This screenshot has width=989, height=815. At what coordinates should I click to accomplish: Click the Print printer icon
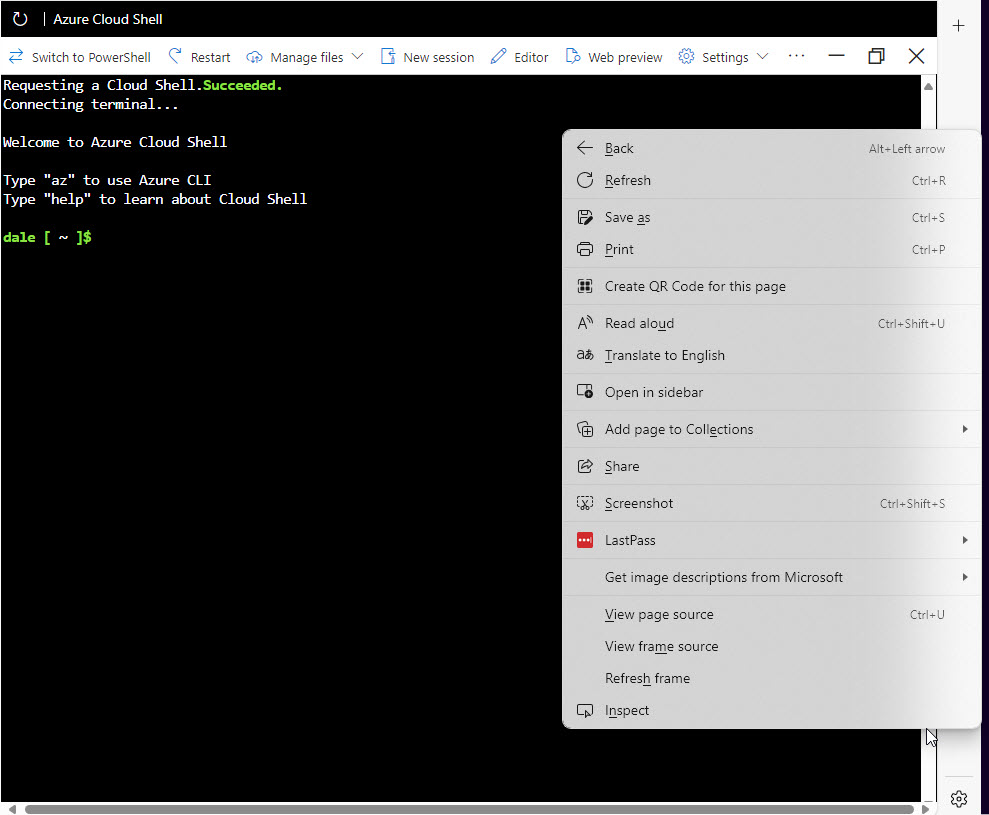(585, 249)
